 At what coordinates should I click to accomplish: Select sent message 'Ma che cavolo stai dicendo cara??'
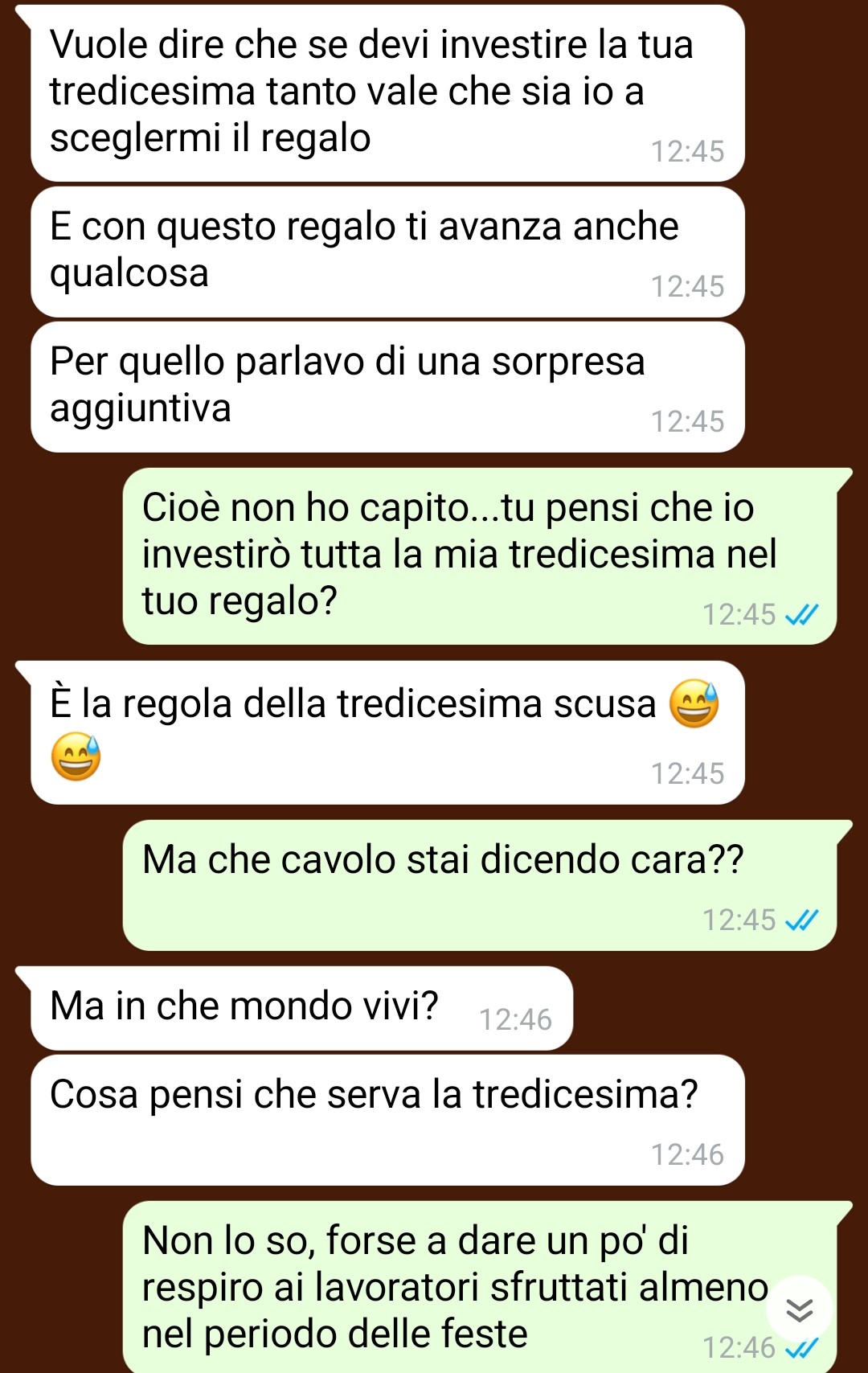pos(480,885)
